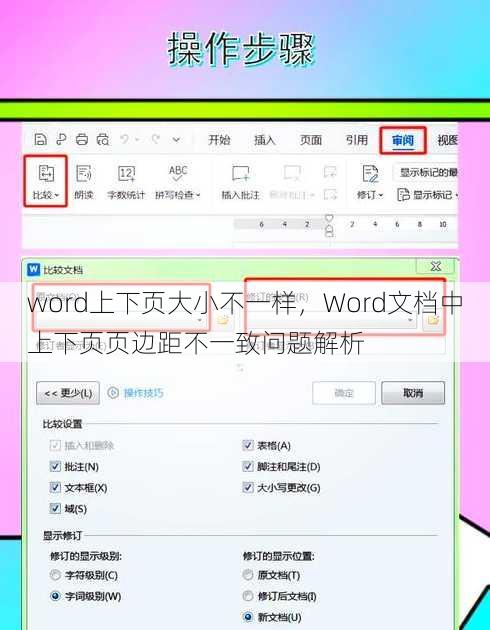Select the 审阅 tab
Viewport: 490px width, 630px height.
403,140
